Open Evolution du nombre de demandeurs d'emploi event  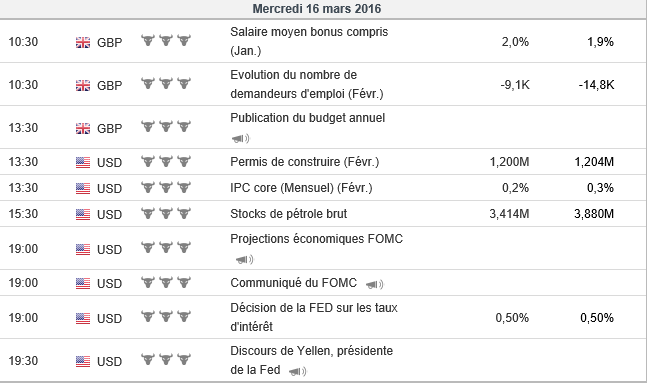tap(306, 84)
